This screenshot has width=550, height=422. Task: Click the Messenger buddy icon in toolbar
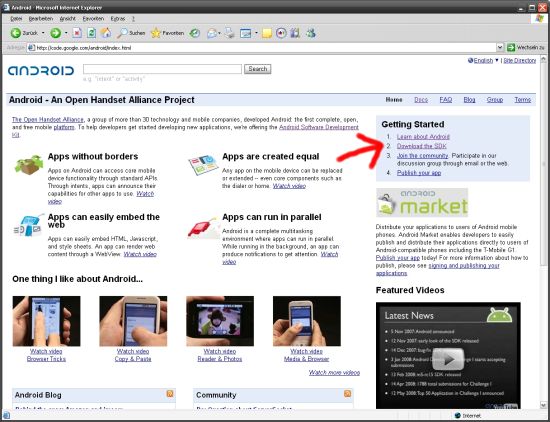pyautogui.click(x=310, y=33)
